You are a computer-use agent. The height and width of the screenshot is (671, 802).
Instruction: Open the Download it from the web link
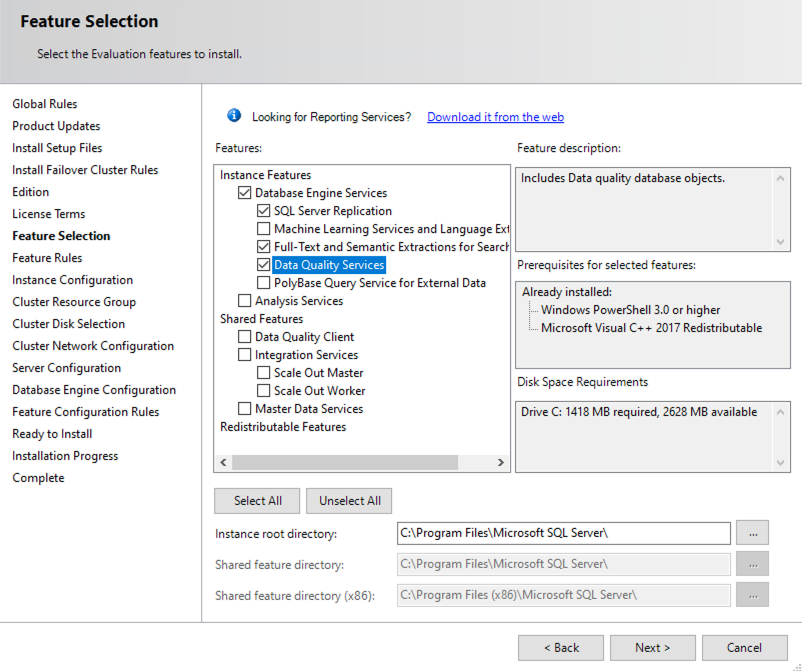495,117
